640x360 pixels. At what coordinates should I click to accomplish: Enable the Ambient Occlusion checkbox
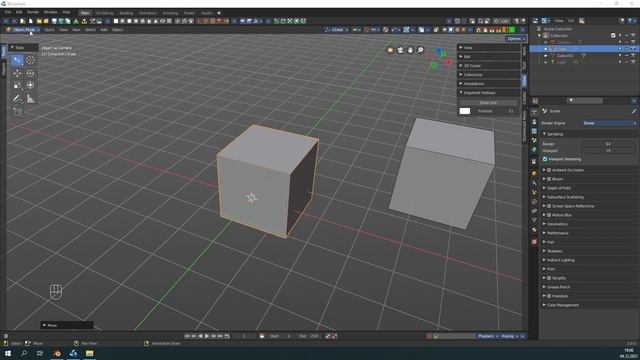click(549, 170)
